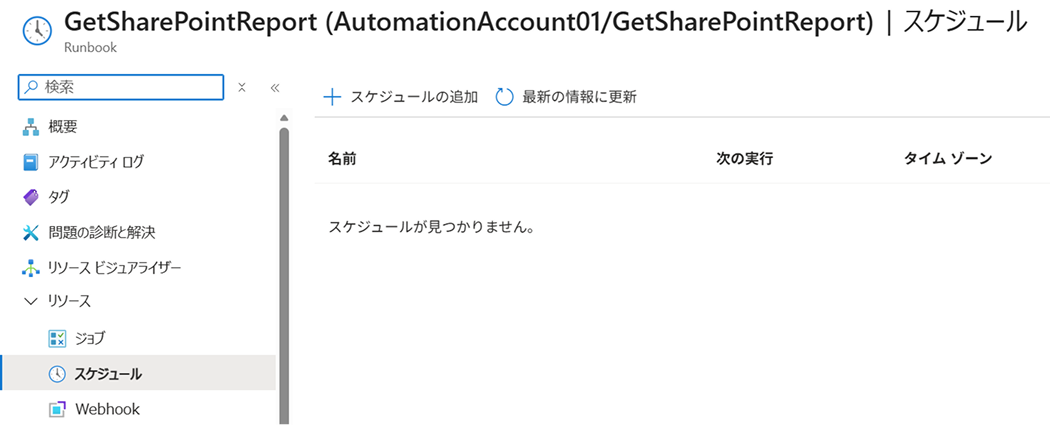
Task: Click the Webhook icon
Action: pos(57,409)
